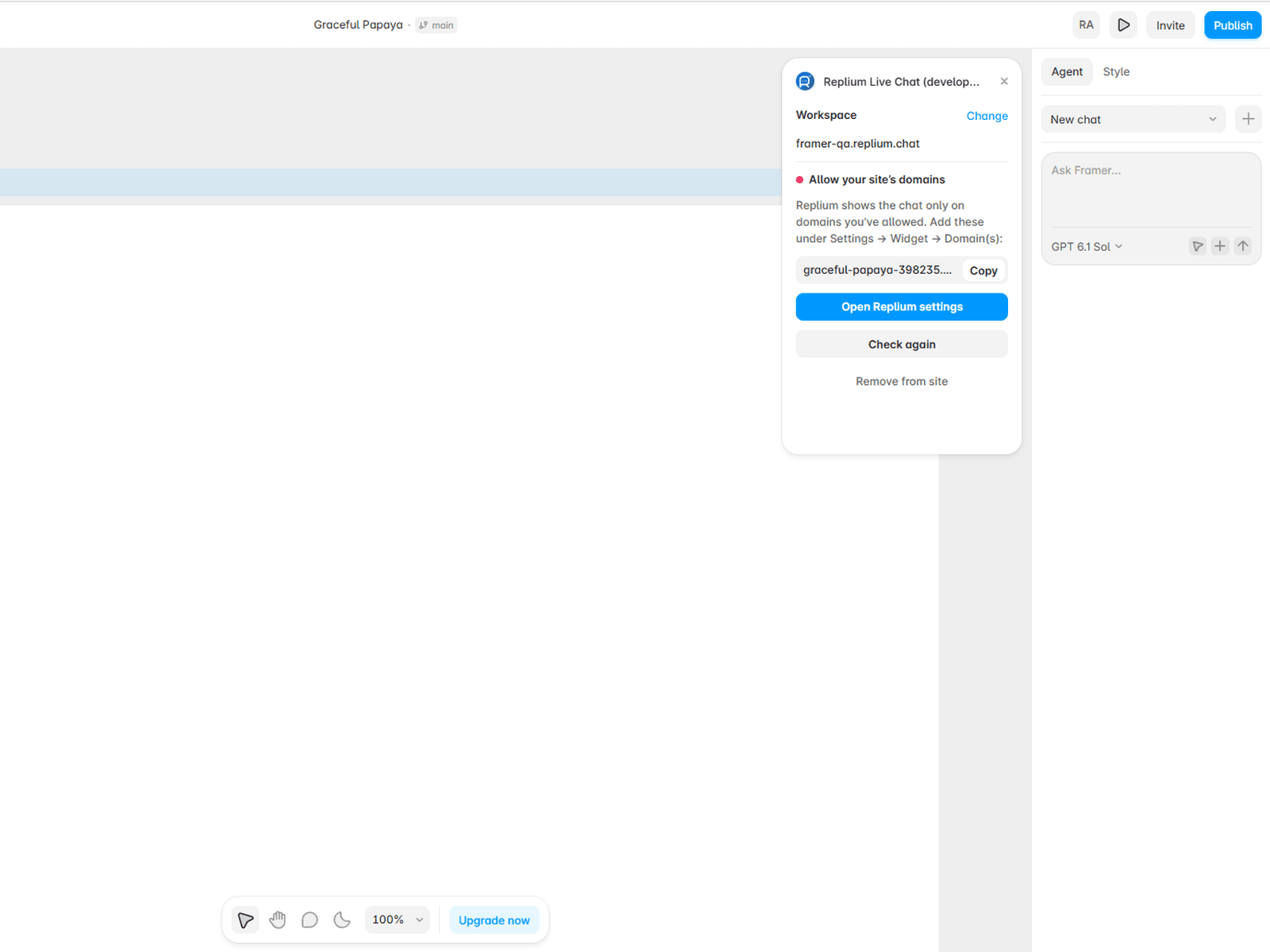Click the preview play icon

[x=1123, y=25]
